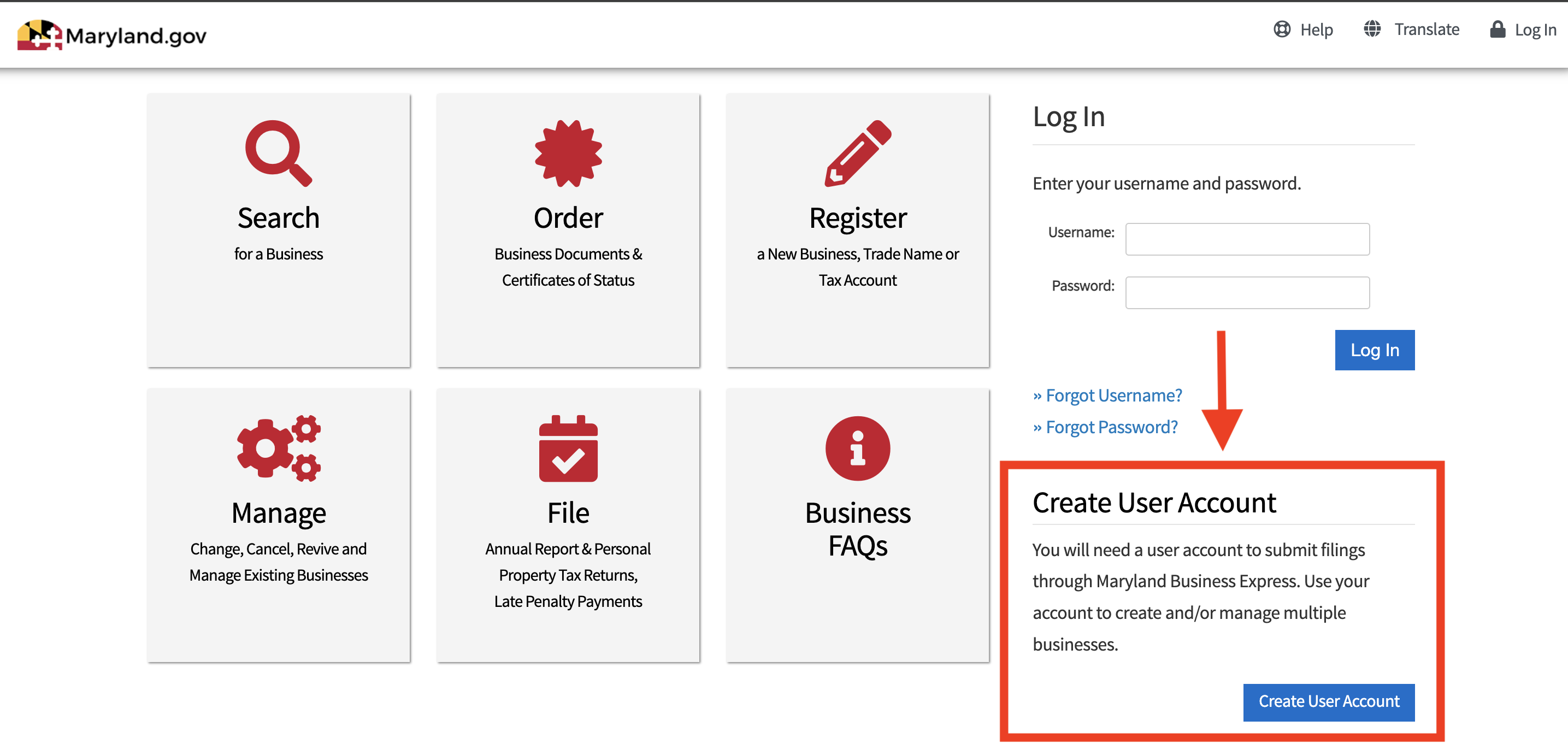Viewport: 1568px width, 744px height.
Task: Click the "Username:" field label
Action: (1081, 232)
